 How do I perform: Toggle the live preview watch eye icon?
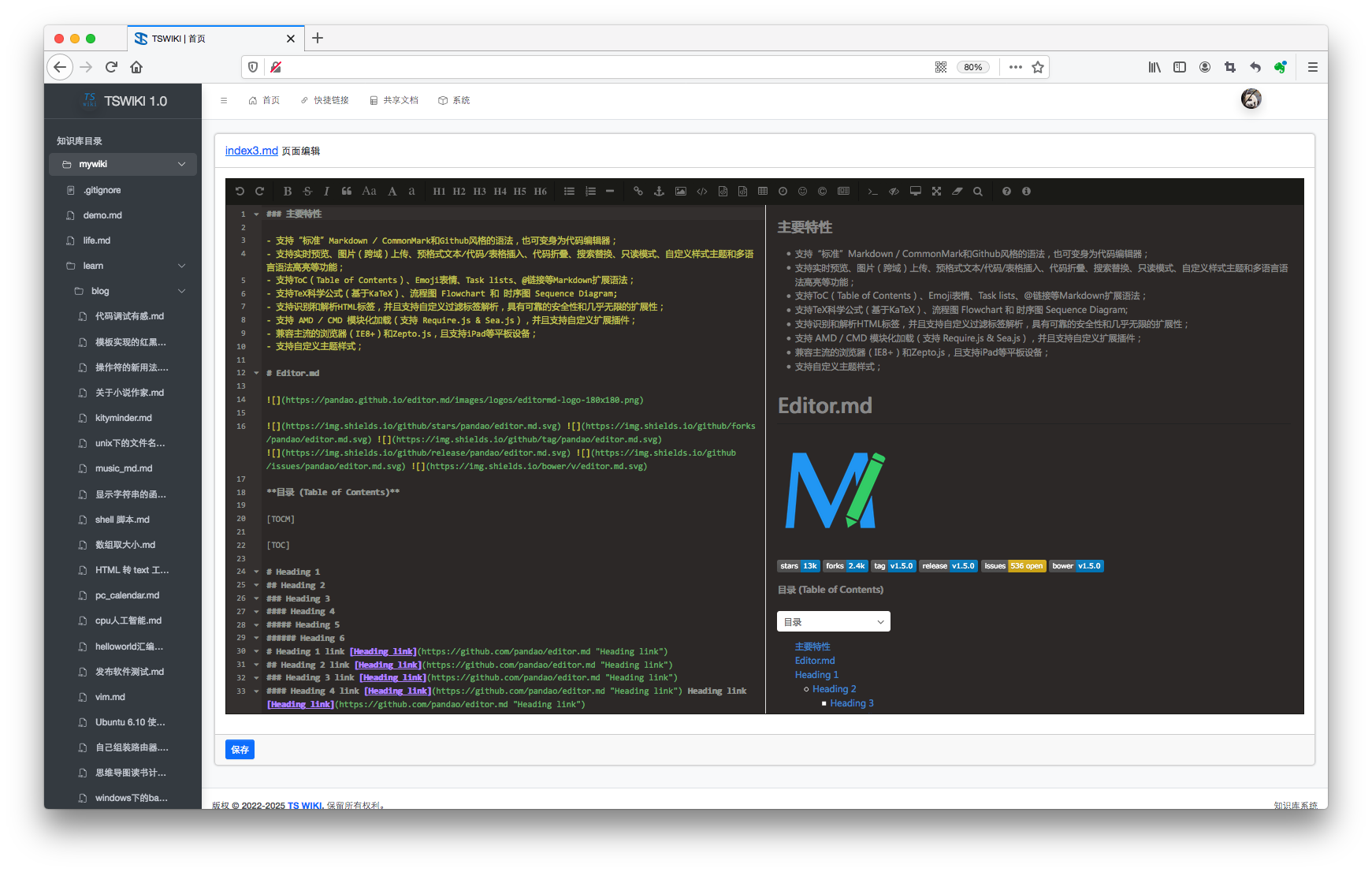point(894,191)
